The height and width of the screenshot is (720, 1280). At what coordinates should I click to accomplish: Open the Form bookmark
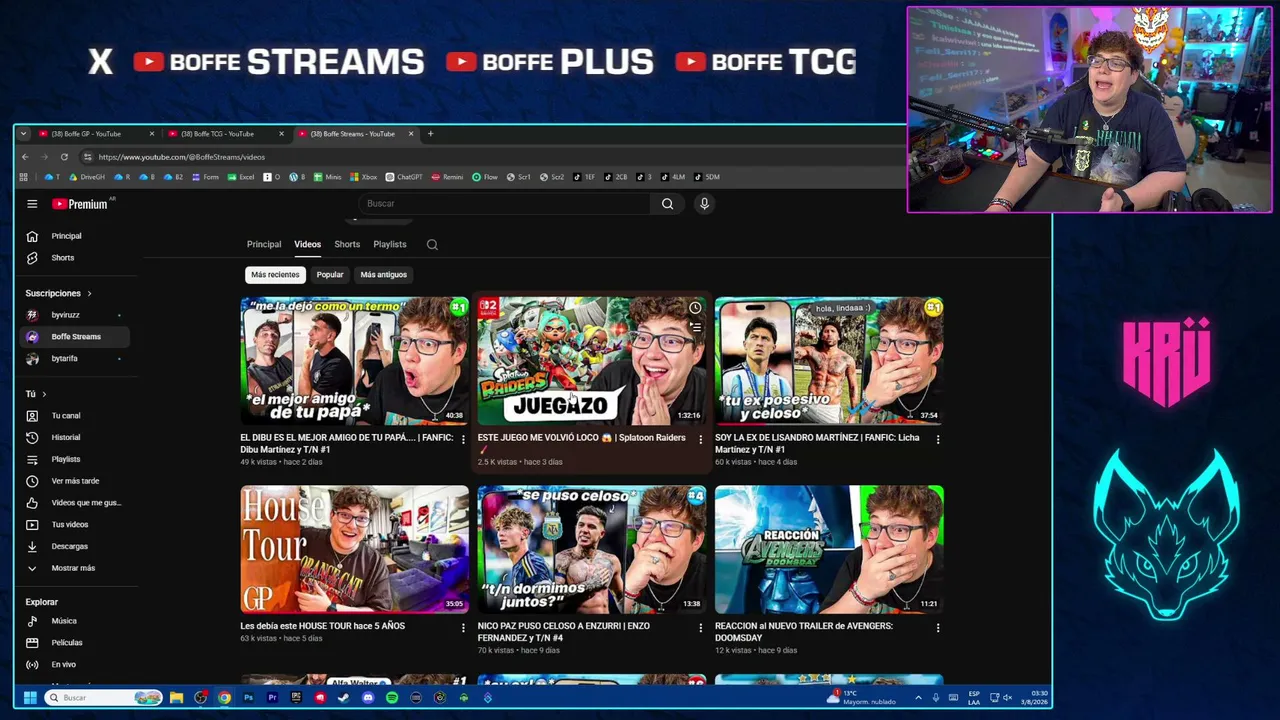205,177
